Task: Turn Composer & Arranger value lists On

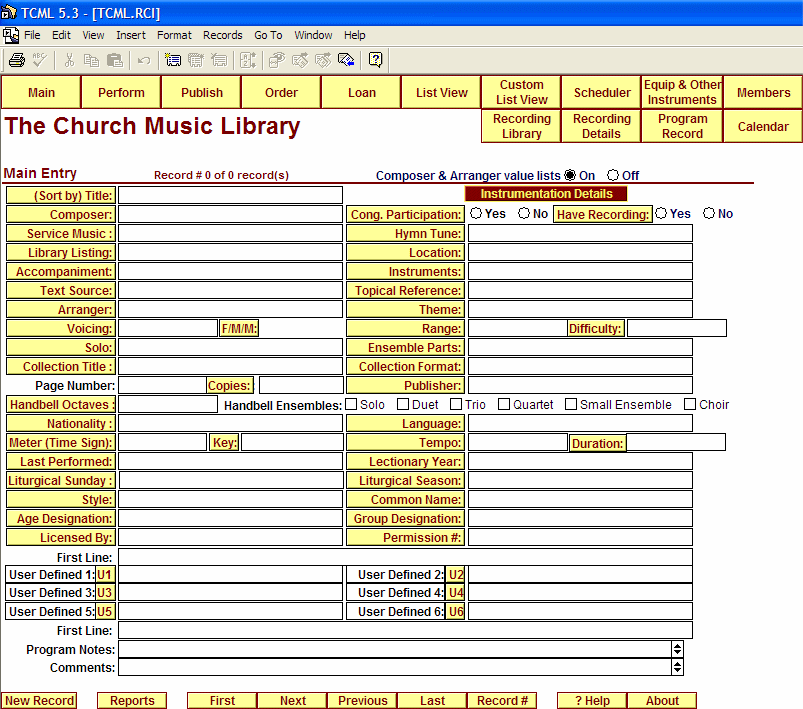Action: click(x=570, y=175)
